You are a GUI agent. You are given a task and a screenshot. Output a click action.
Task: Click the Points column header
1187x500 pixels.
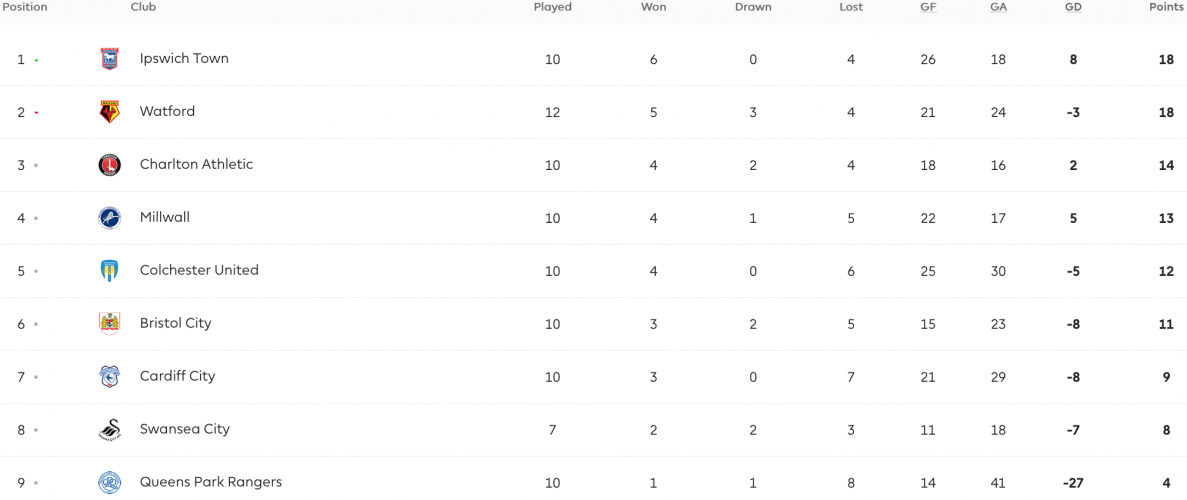click(x=1167, y=7)
